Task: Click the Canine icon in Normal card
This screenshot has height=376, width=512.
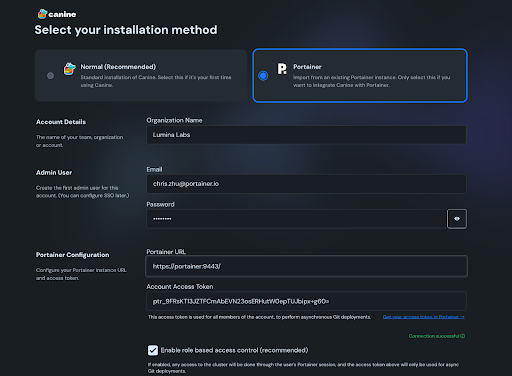Action: pos(69,69)
